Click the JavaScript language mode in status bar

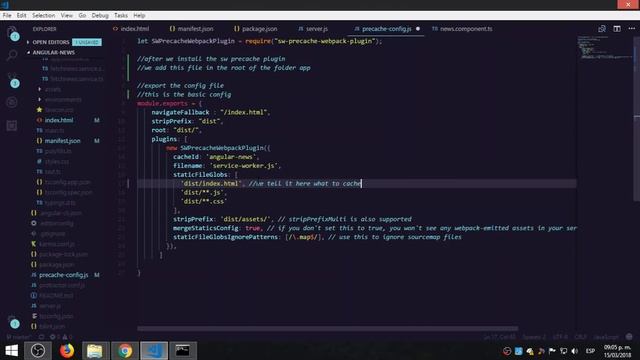606,337
